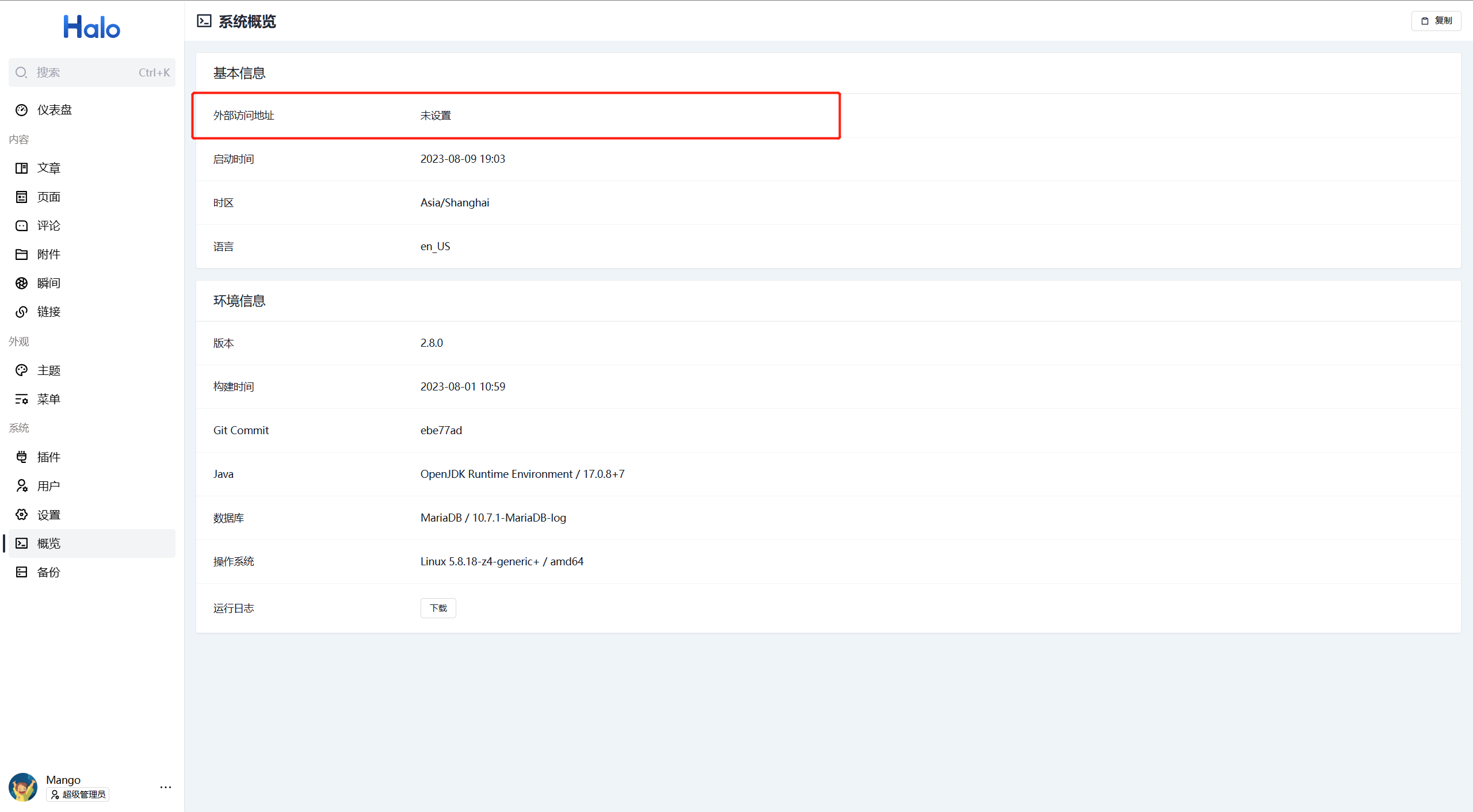Select the 概览 overview menu item
Screen dimensions: 1473x812
click(49, 543)
